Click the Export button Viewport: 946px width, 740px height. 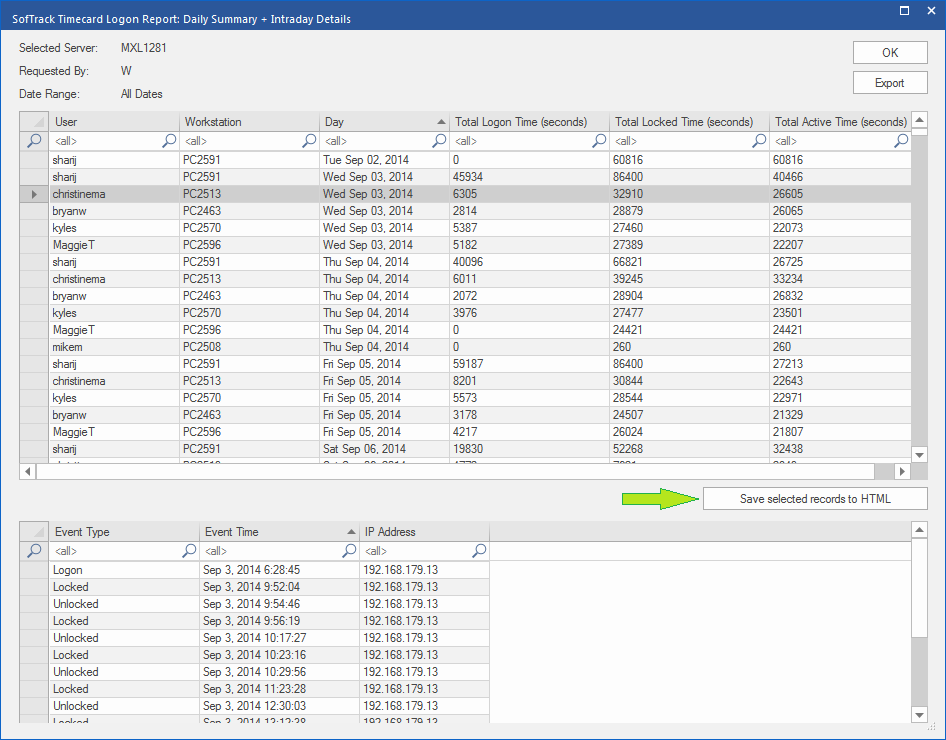(x=889, y=83)
